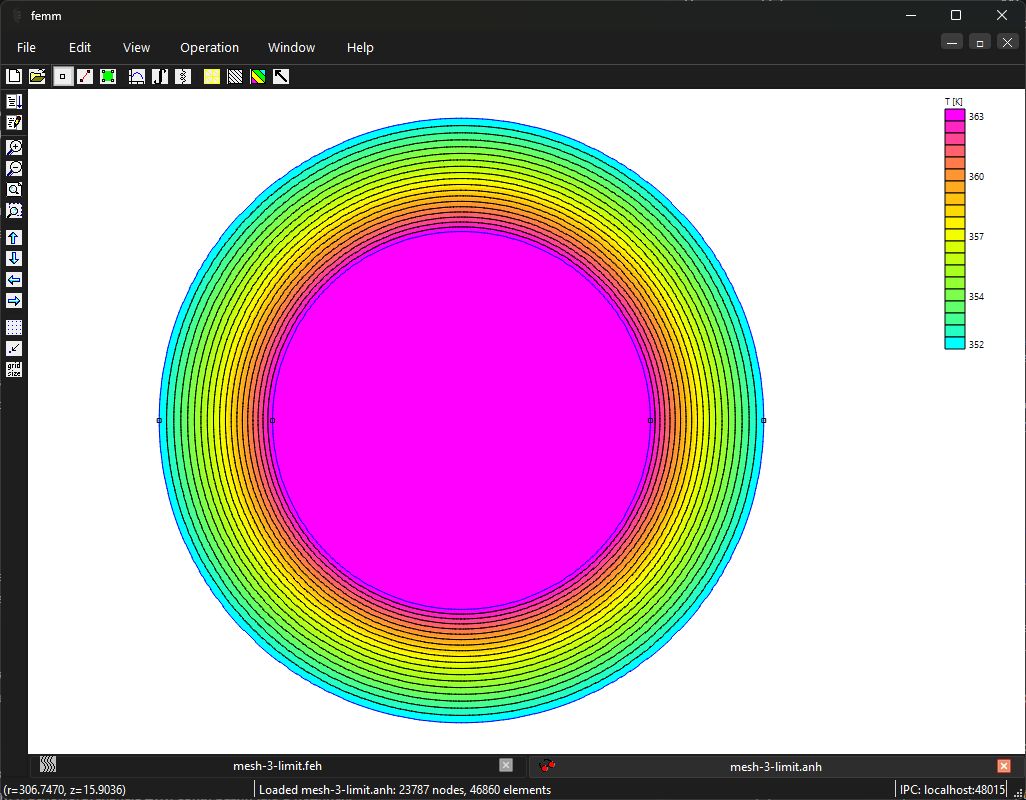Screen dimensions: 1026x800
Task: Switch to the mesh-3-limit.feh tab
Action: [x=277, y=765]
